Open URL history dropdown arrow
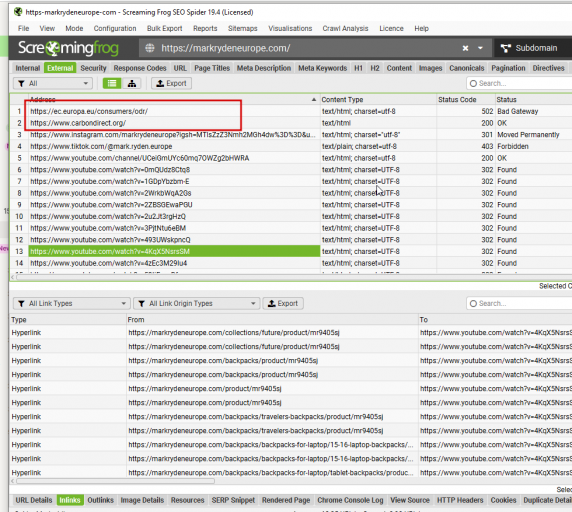The height and width of the screenshot is (512, 572). tap(480, 48)
